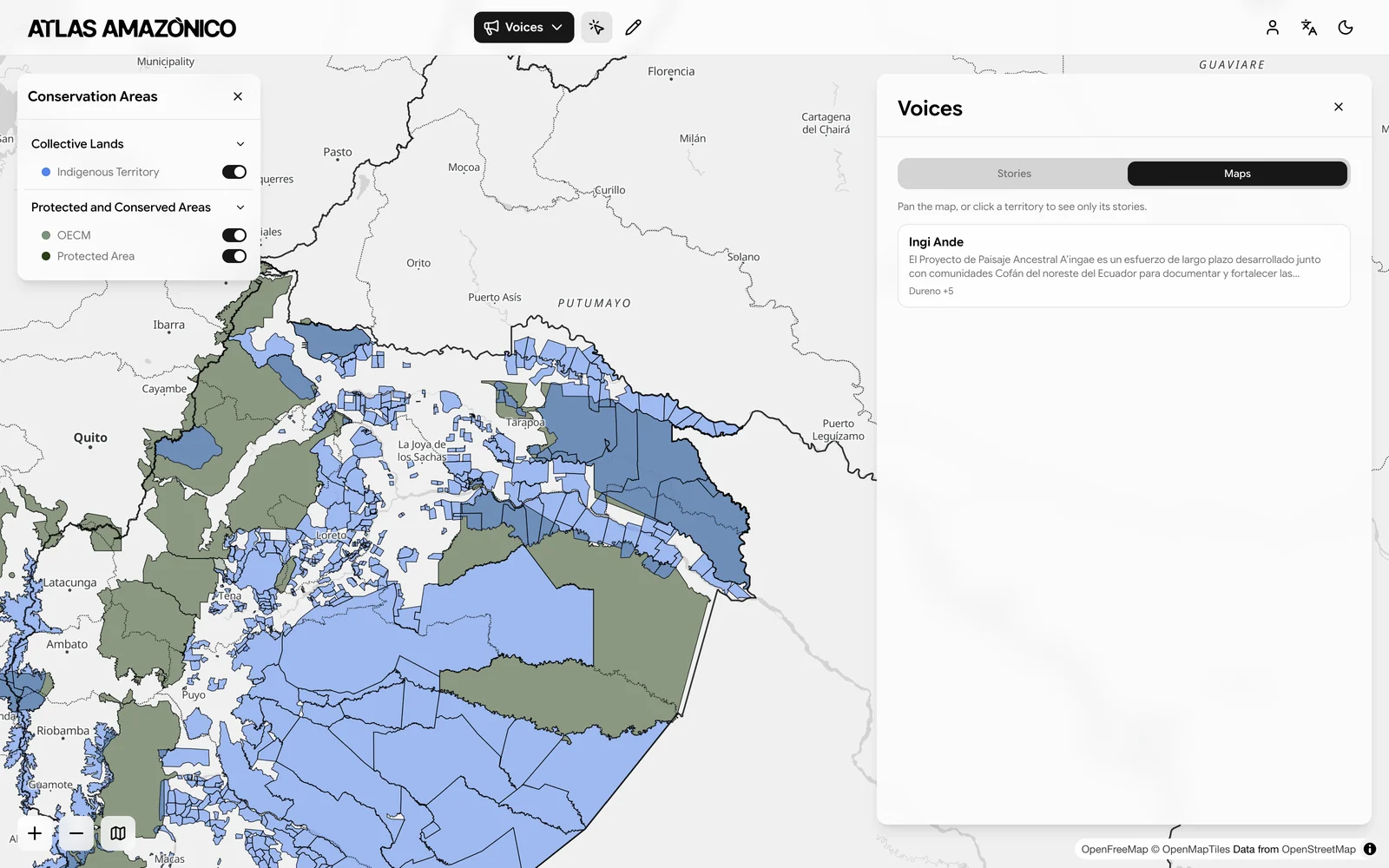Viewport: 1389px width, 868px height.
Task: Click the Quito city label on map
Action: click(90, 437)
